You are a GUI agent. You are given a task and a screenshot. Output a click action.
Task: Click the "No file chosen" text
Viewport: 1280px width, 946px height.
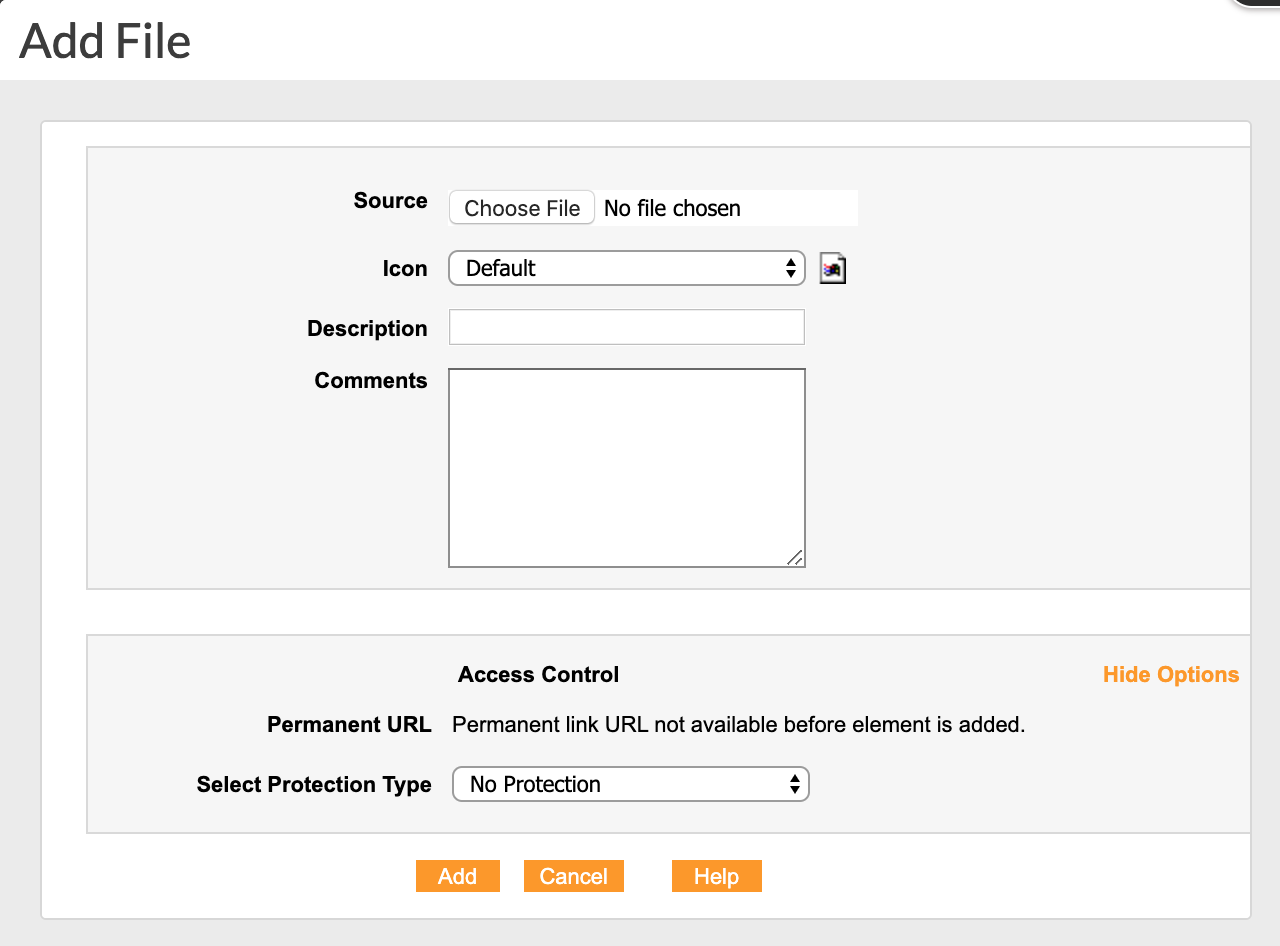pyautogui.click(x=672, y=208)
